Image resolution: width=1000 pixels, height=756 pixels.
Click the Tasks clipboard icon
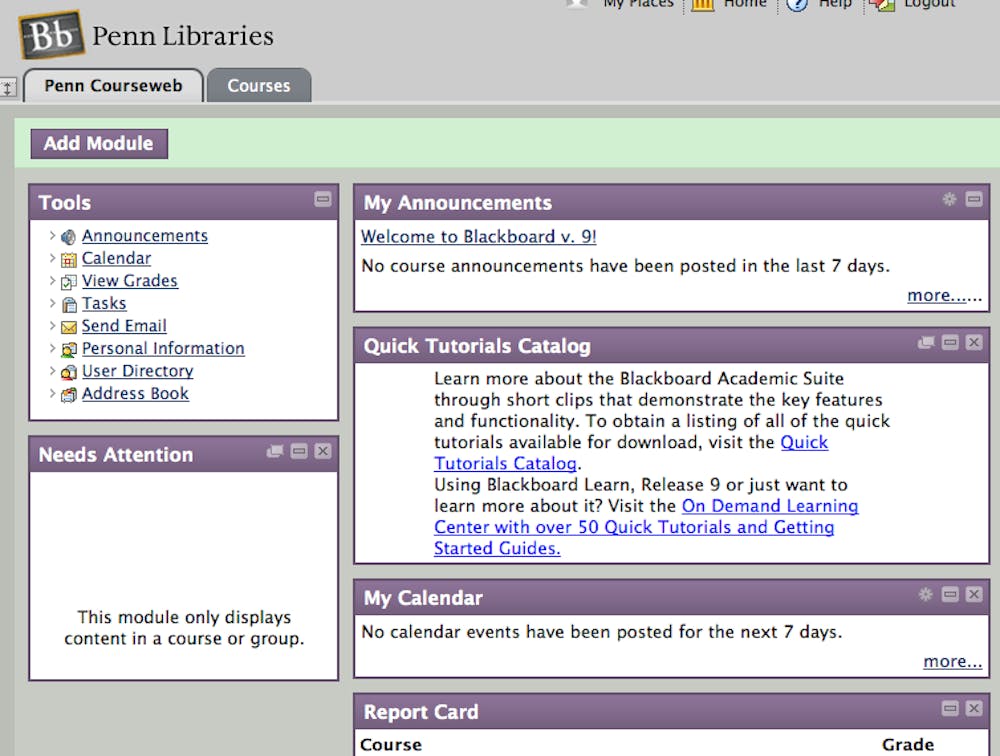tap(68, 305)
